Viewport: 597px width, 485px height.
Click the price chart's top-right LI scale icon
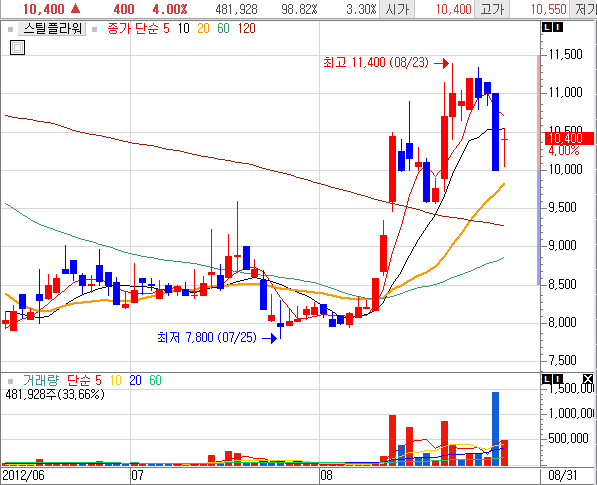[552, 27]
